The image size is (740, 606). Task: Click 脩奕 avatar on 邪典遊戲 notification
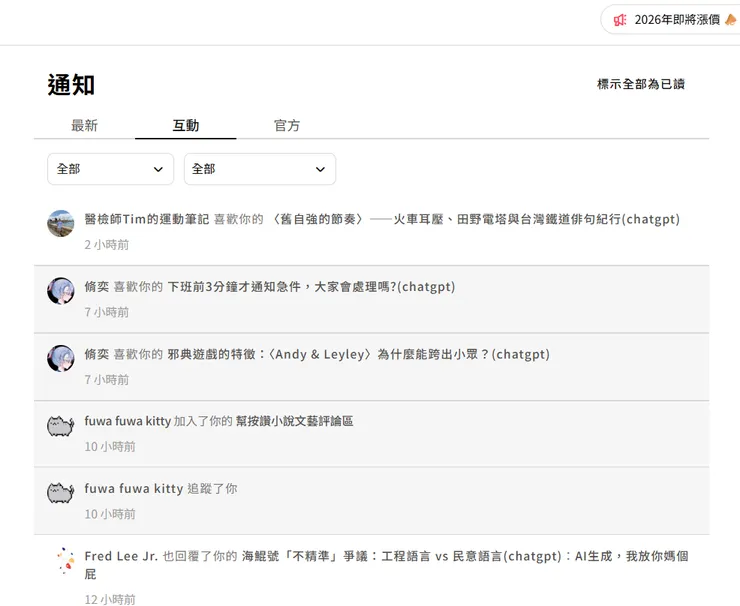point(61,358)
